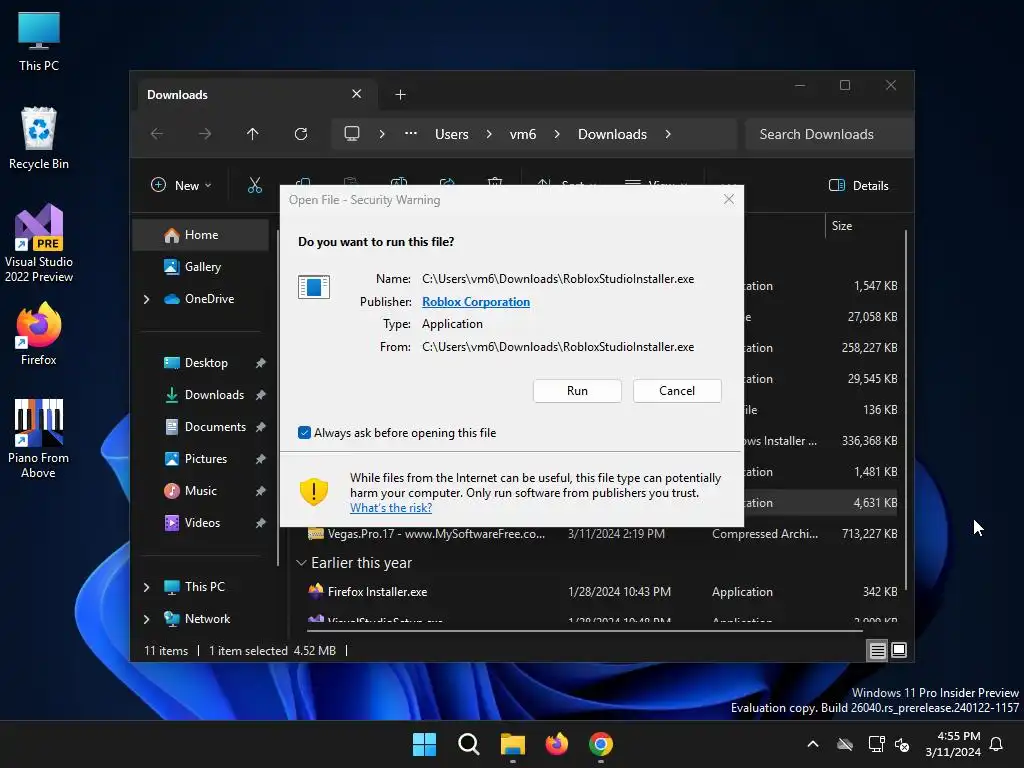The height and width of the screenshot is (768, 1024).
Task: Open the New dropdown in Explorer
Action: [x=181, y=185]
